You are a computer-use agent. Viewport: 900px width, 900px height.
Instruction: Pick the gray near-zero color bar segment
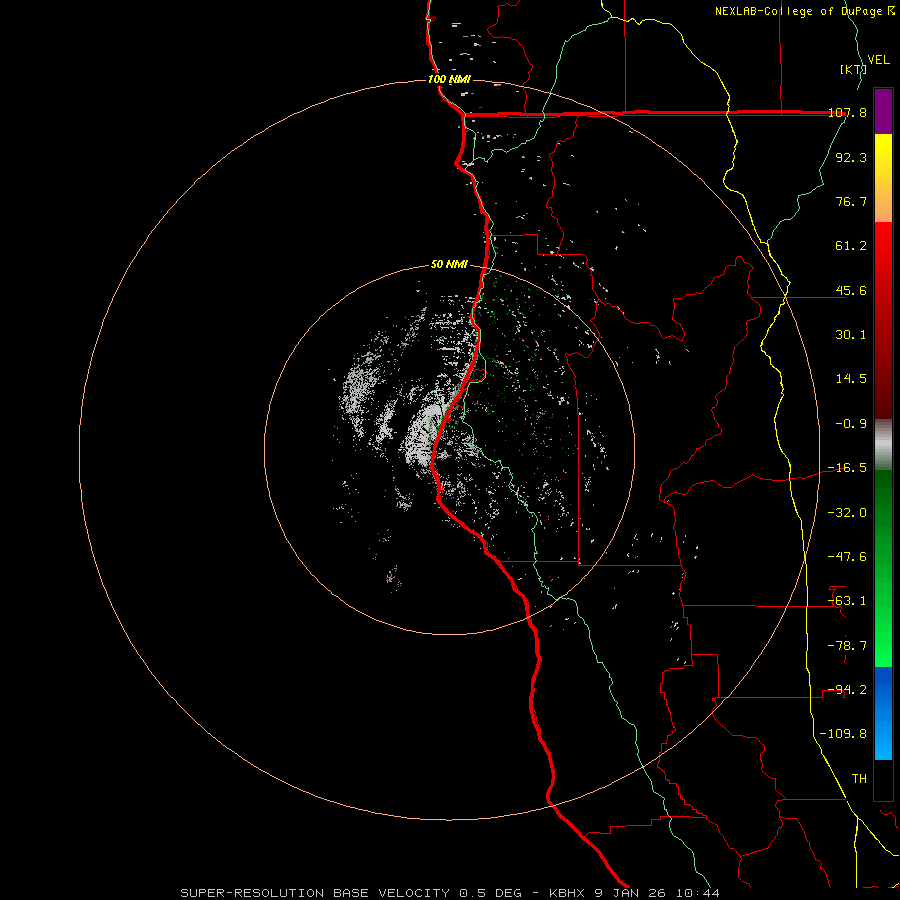[x=883, y=443]
